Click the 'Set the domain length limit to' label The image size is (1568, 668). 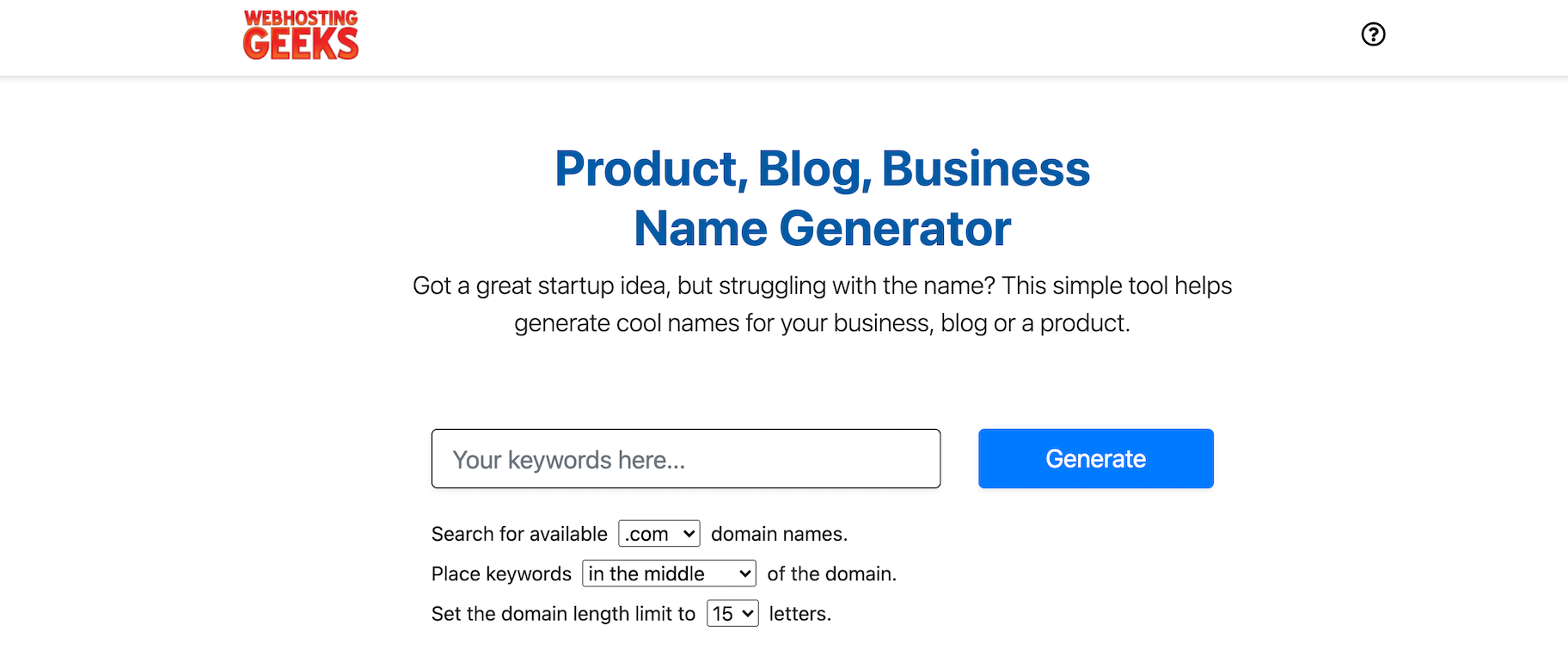tap(563, 614)
